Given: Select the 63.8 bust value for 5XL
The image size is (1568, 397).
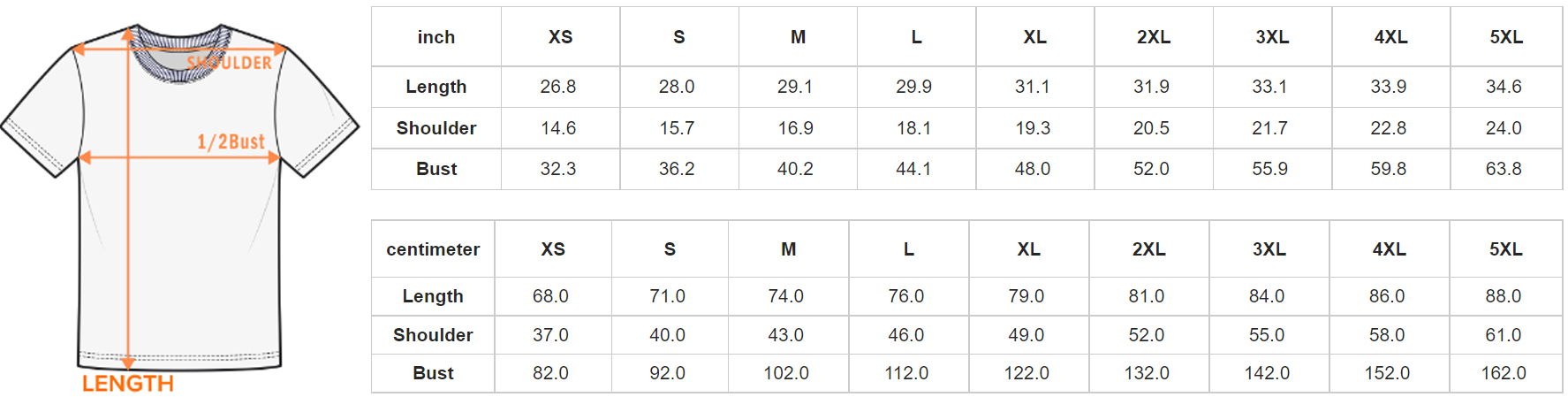Looking at the screenshot, I should 1504,169.
